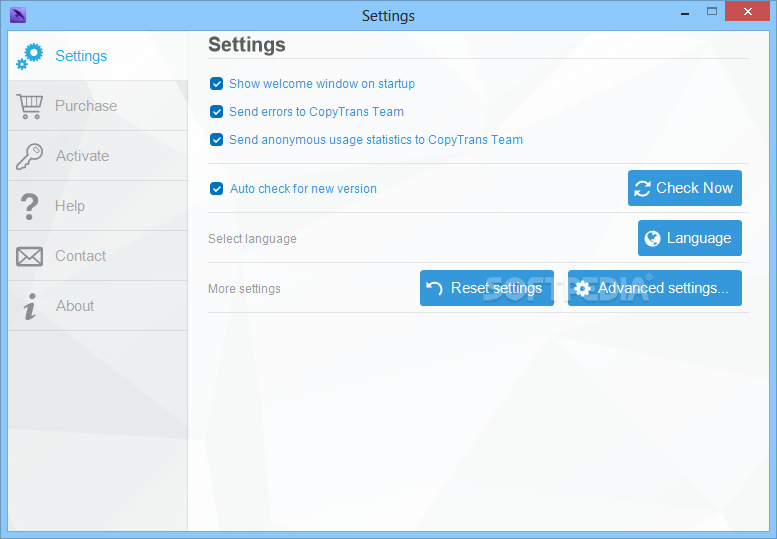The height and width of the screenshot is (539, 777).
Task: Click the Send anonymous usage statistics label
Action: click(x=376, y=140)
